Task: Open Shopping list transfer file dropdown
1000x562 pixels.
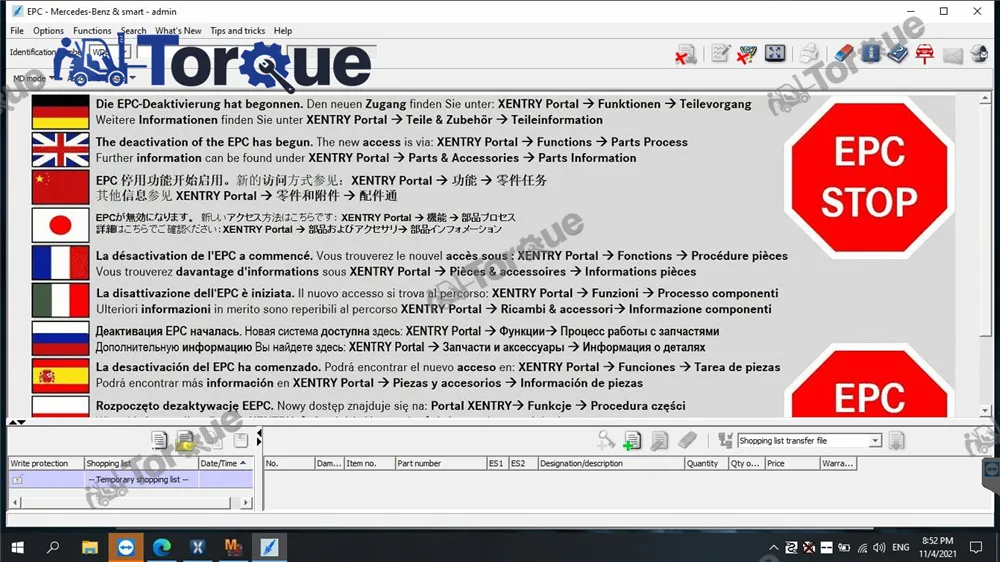Action: pos(875,441)
